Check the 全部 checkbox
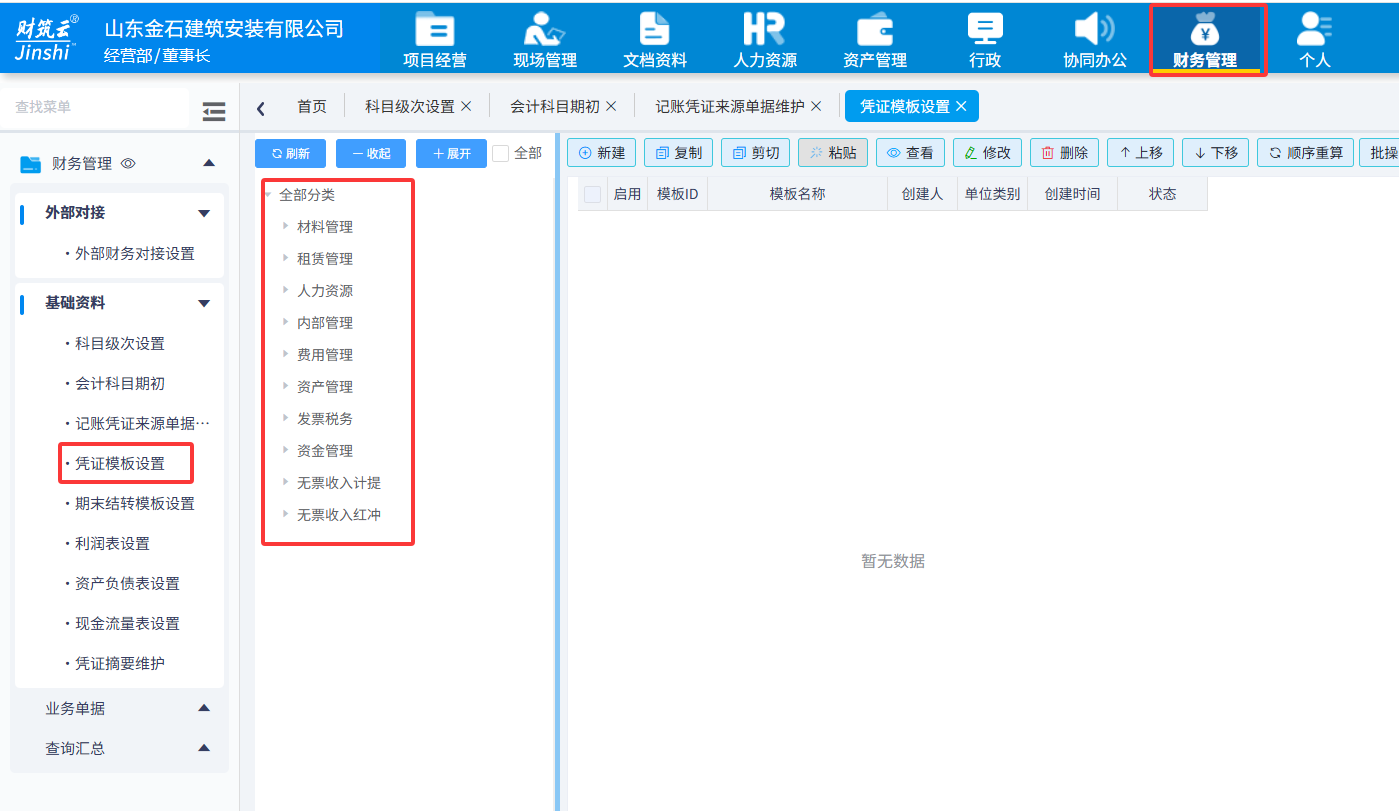Image resolution: width=1399 pixels, height=811 pixels. click(x=501, y=153)
